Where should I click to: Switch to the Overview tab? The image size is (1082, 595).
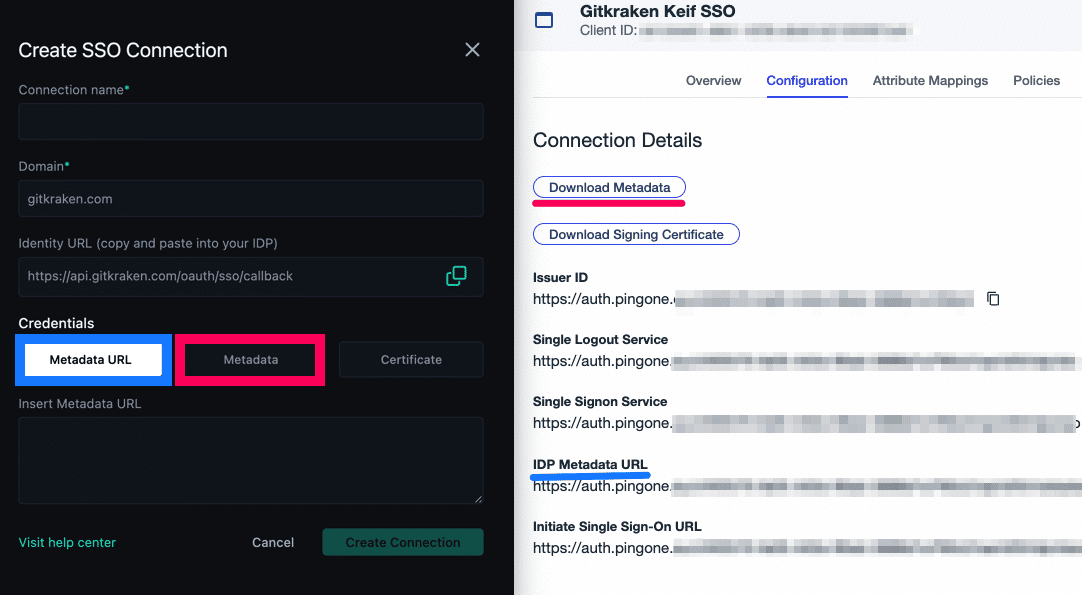[x=713, y=81]
